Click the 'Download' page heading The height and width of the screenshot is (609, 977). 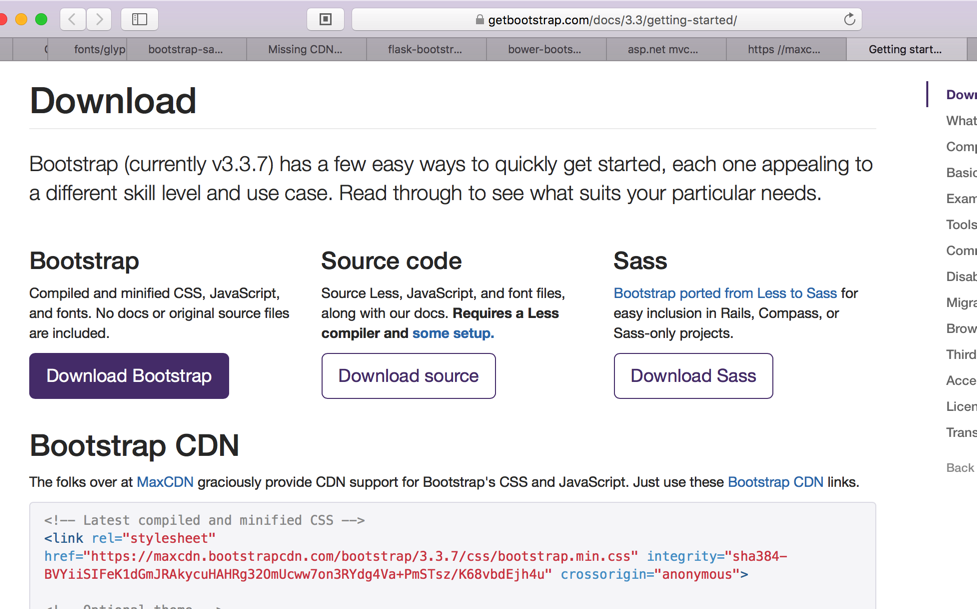[x=113, y=101]
